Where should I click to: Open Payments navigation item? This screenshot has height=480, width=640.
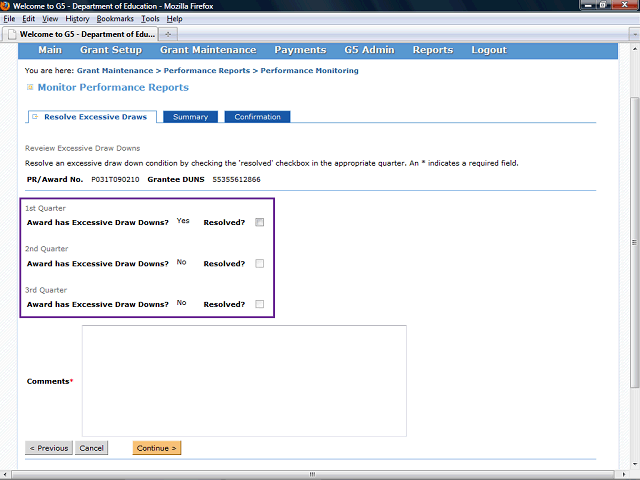300,50
